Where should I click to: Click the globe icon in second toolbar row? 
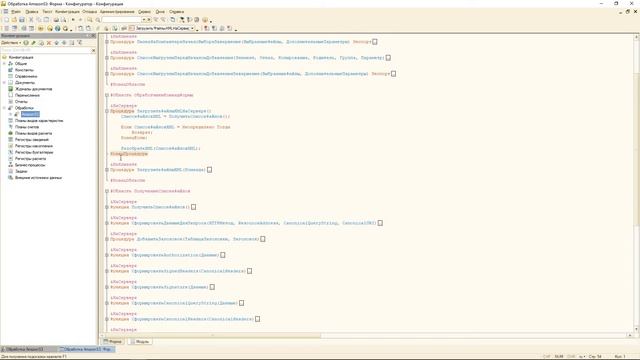[x=58, y=29]
